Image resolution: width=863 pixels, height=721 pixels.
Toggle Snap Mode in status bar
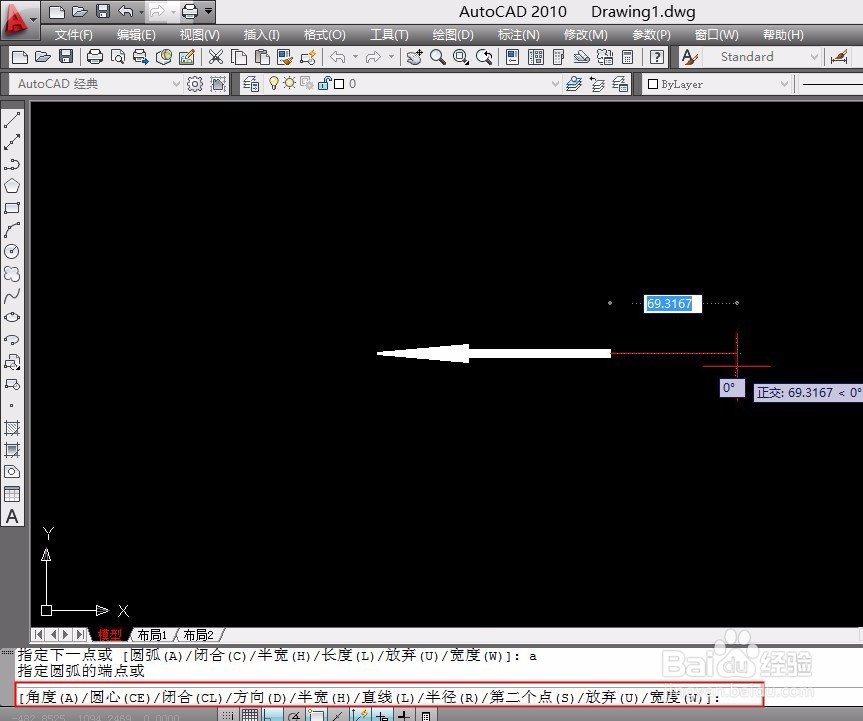228,715
